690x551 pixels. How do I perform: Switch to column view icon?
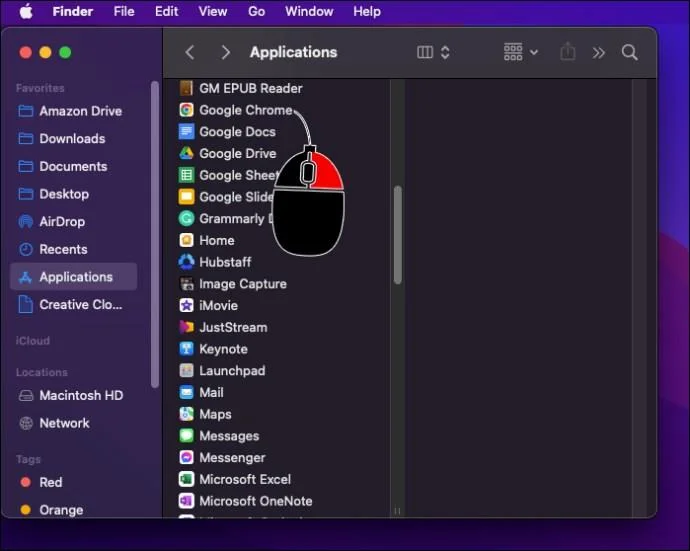tap(425, 52)
